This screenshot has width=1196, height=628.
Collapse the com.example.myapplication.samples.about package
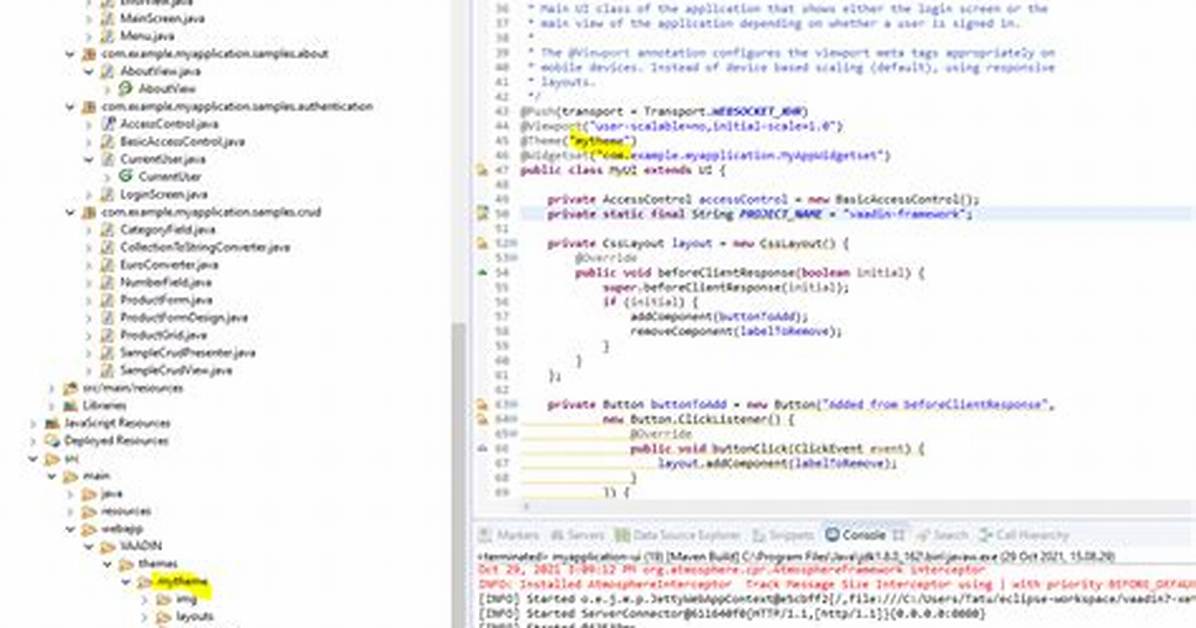(70, 54)
